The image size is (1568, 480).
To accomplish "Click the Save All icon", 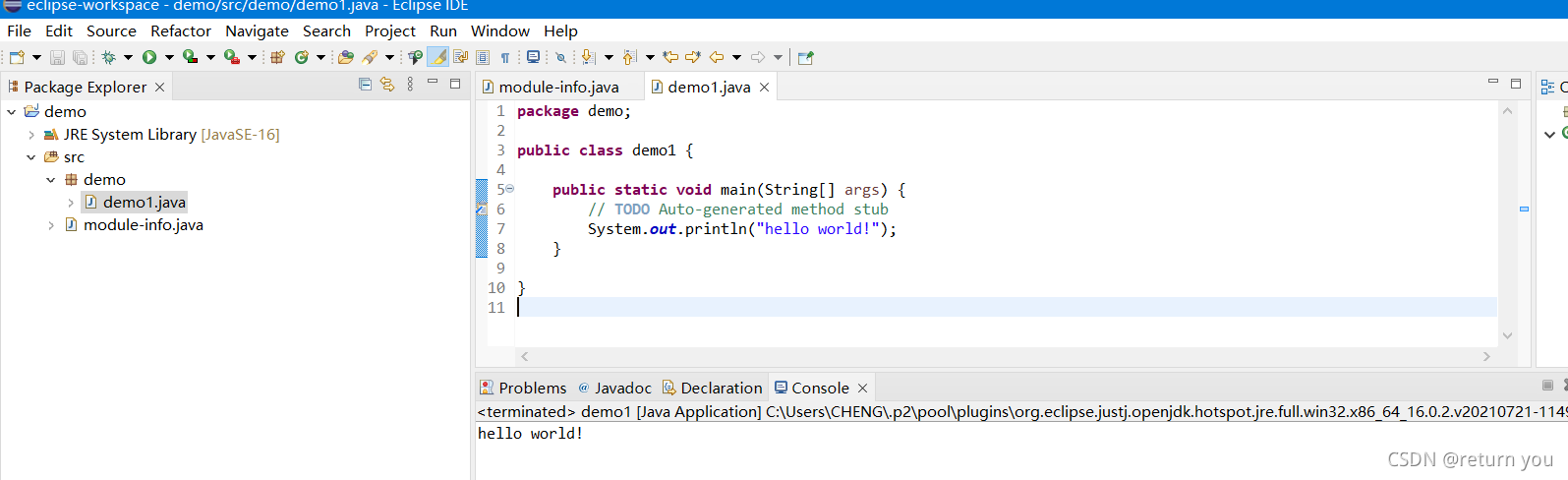I will (80, 57).
